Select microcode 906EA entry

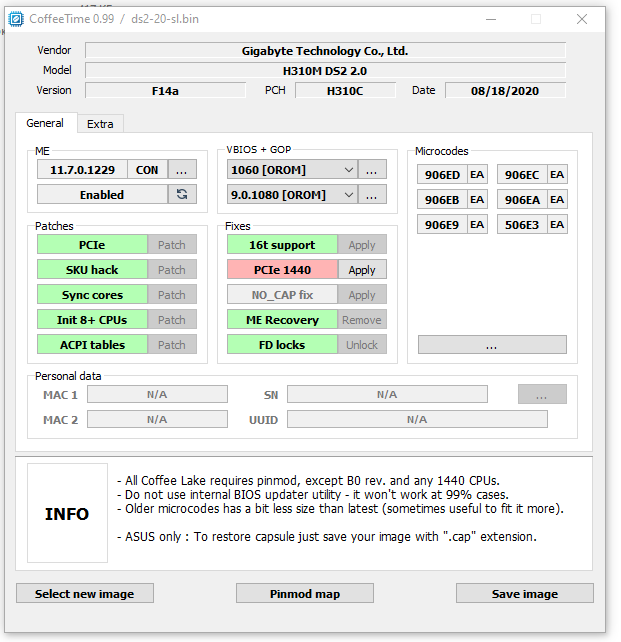(522, 199)
